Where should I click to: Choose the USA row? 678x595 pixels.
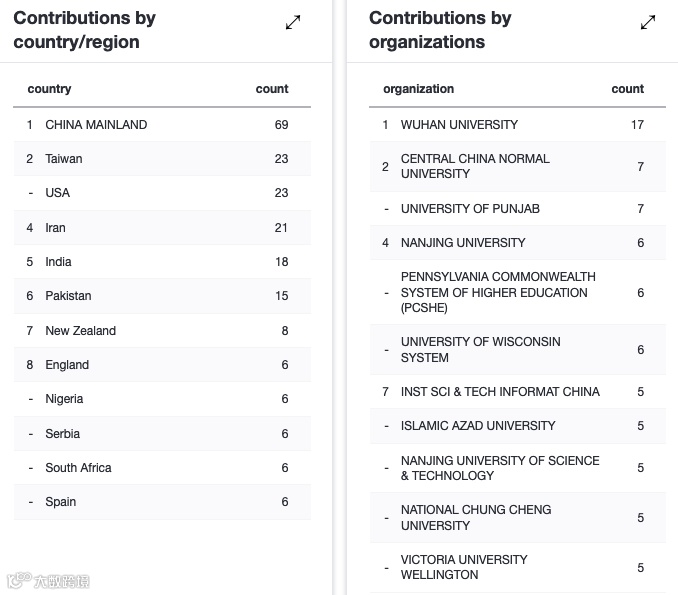coord(58,193)
